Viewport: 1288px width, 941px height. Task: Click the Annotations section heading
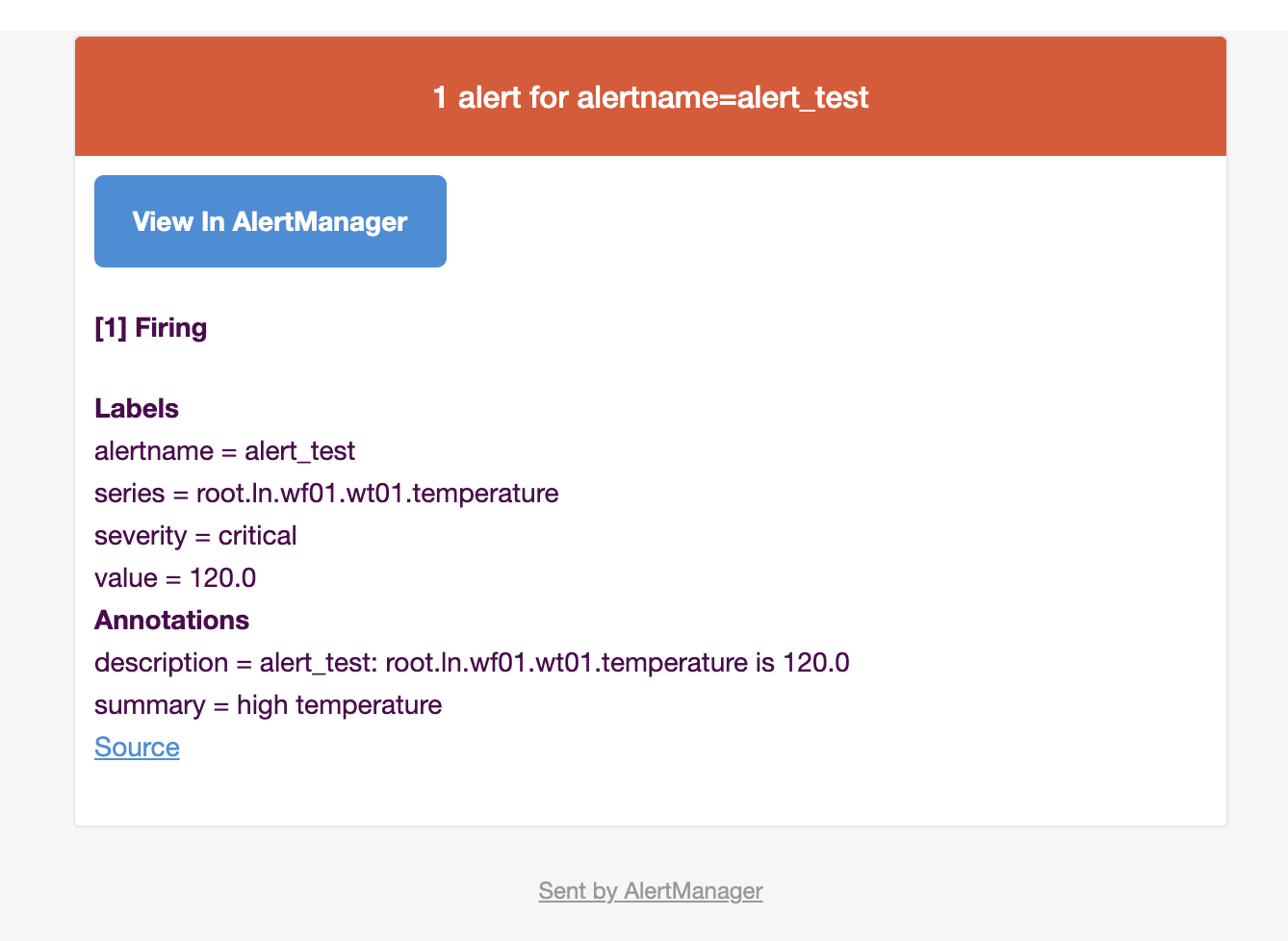[x=171, y=621]
